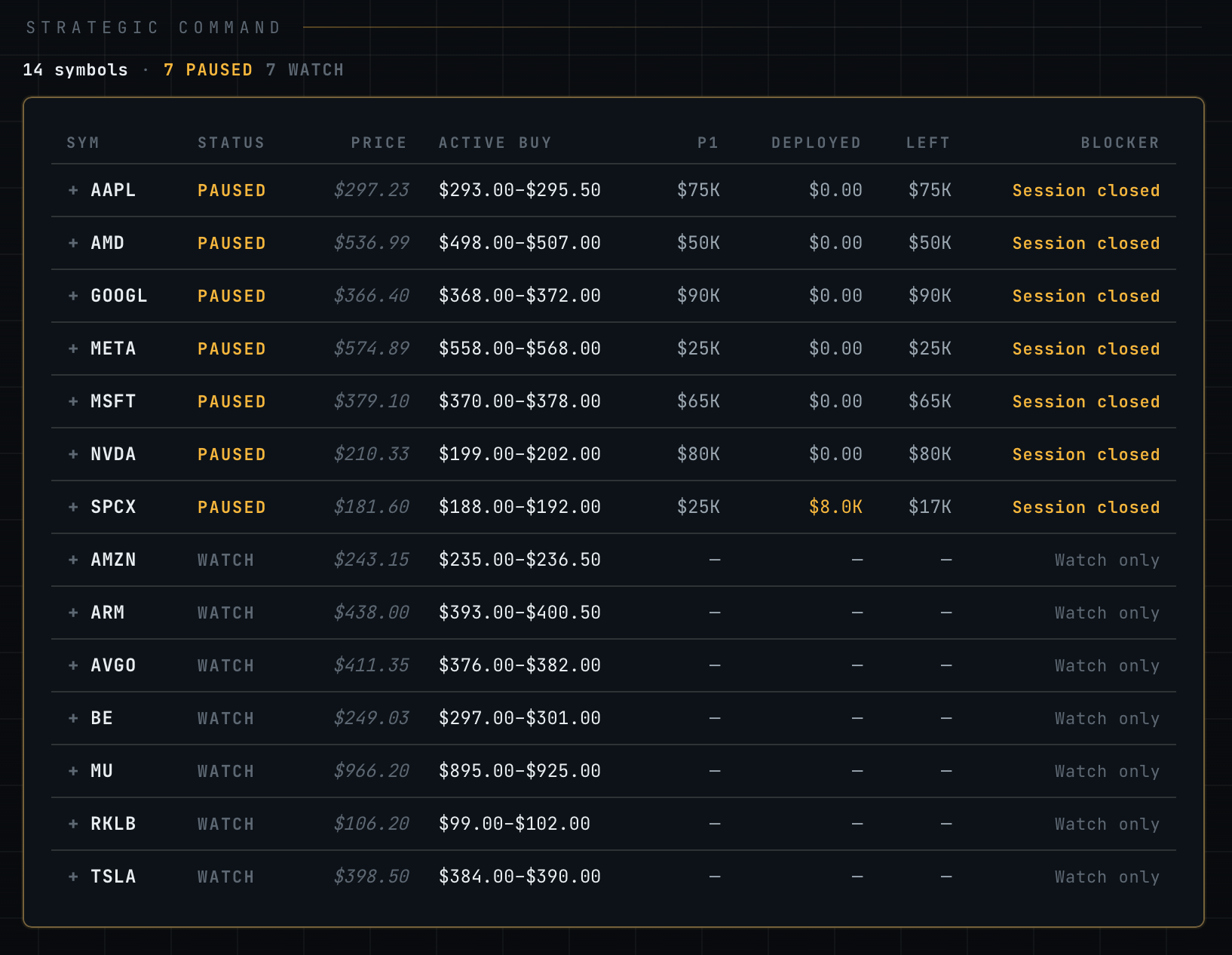Click the STRATEGIC COMMAND title
Screen dimensions: 1232x955
[154, 28]
